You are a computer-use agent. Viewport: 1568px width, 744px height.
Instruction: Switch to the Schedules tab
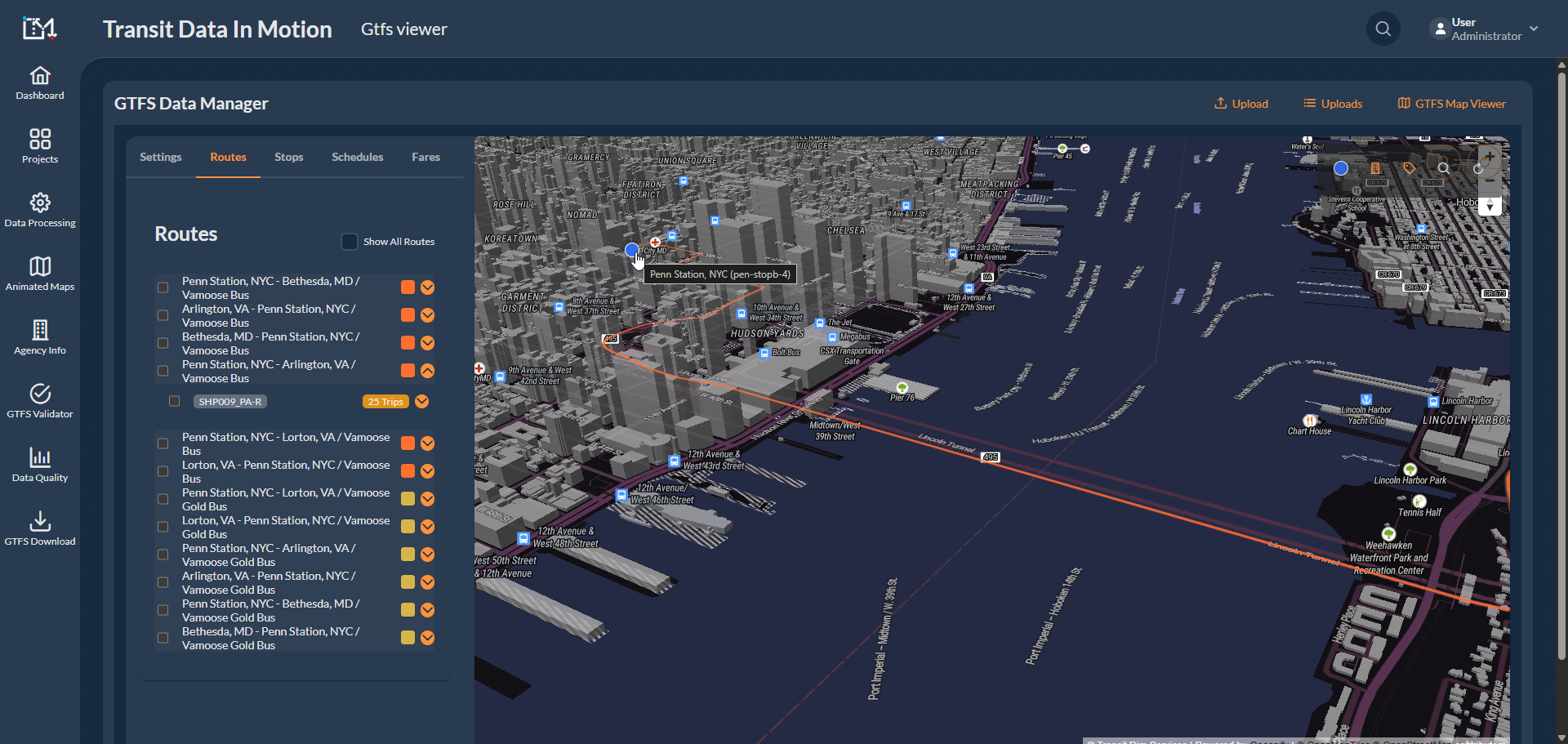point(357,157)
